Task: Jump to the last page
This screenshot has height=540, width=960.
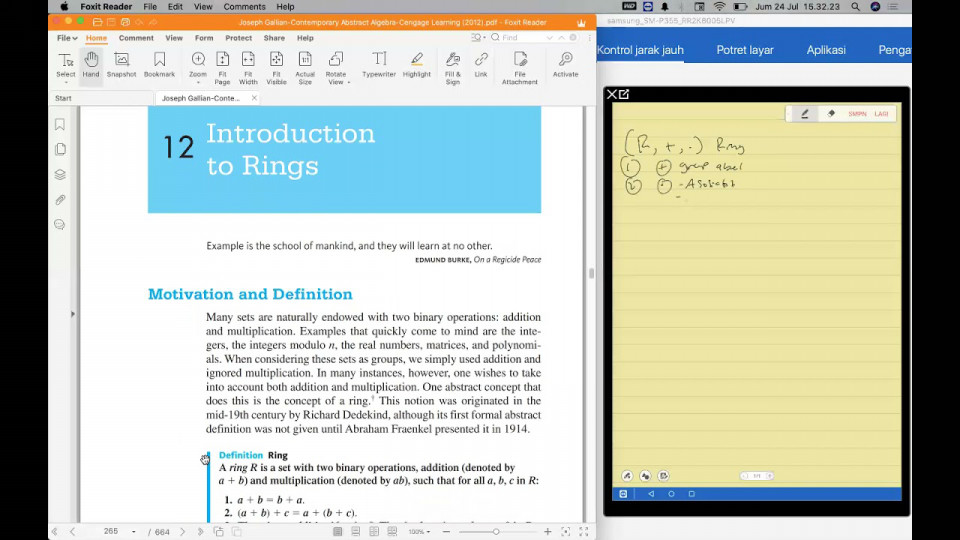Action: [200, 531]
